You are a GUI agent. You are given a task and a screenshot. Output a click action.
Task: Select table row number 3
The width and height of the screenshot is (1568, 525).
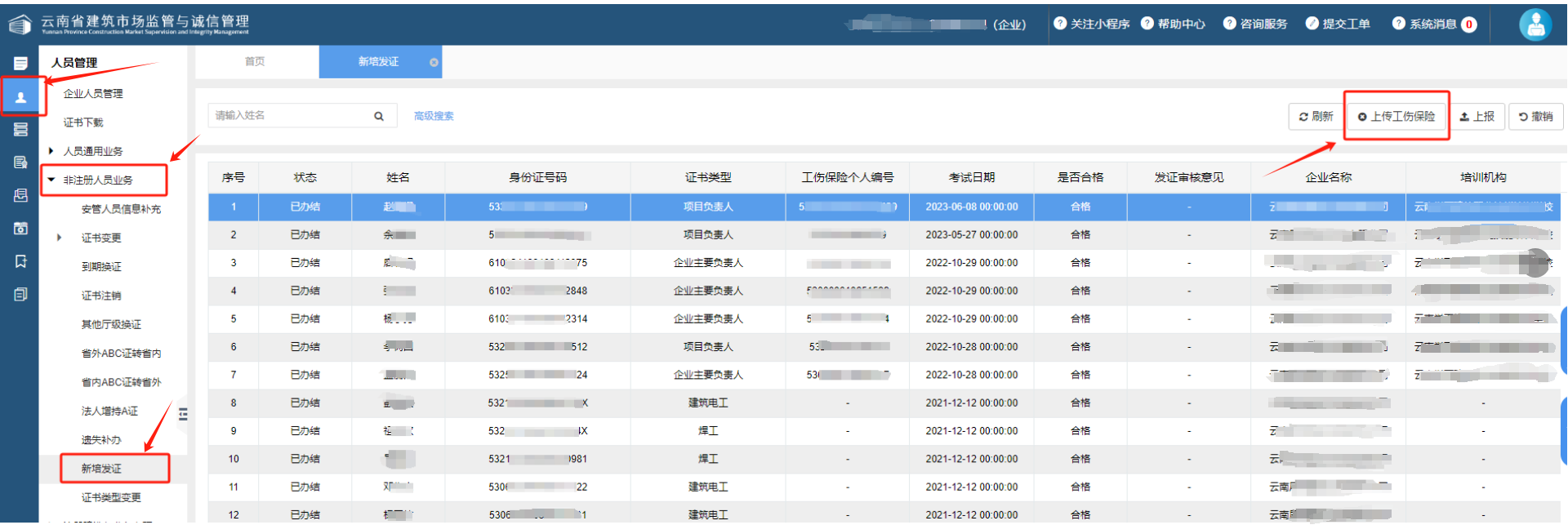click(x=884, y=263)
